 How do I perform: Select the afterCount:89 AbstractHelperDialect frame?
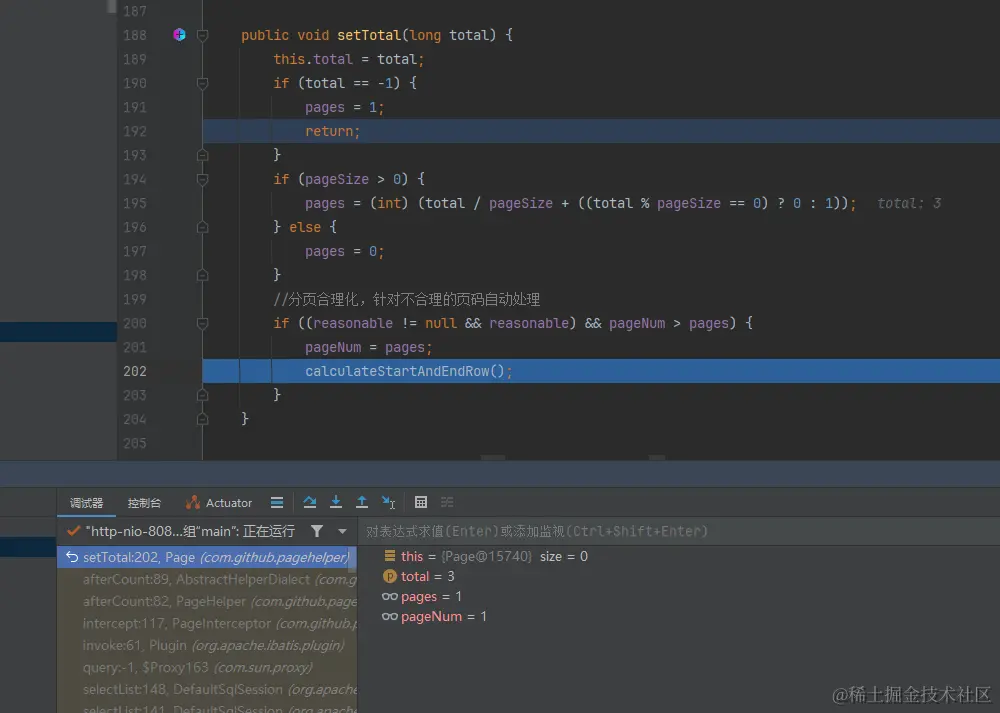207,580
